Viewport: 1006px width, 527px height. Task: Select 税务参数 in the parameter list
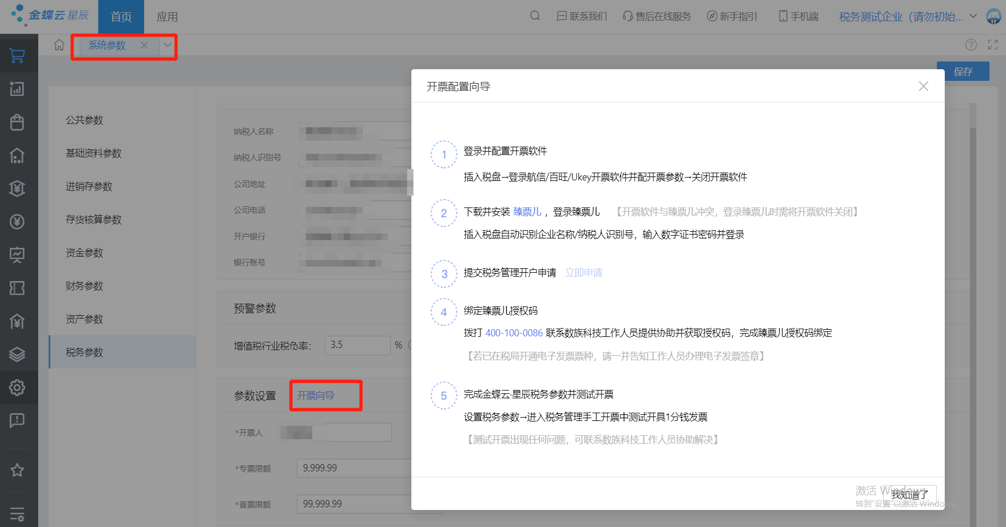click(x=123, y=352)
